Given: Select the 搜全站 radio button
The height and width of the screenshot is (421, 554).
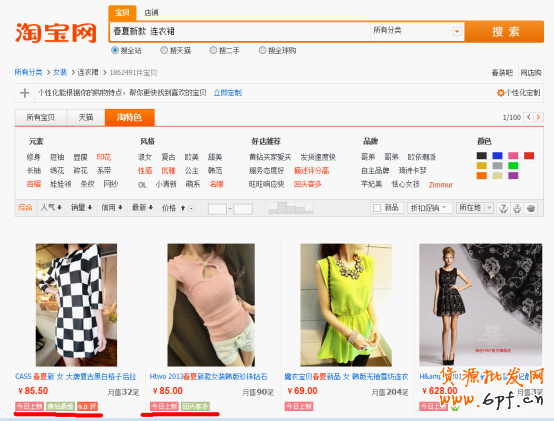Looking at the screenshot, I should tap(115, 50).
